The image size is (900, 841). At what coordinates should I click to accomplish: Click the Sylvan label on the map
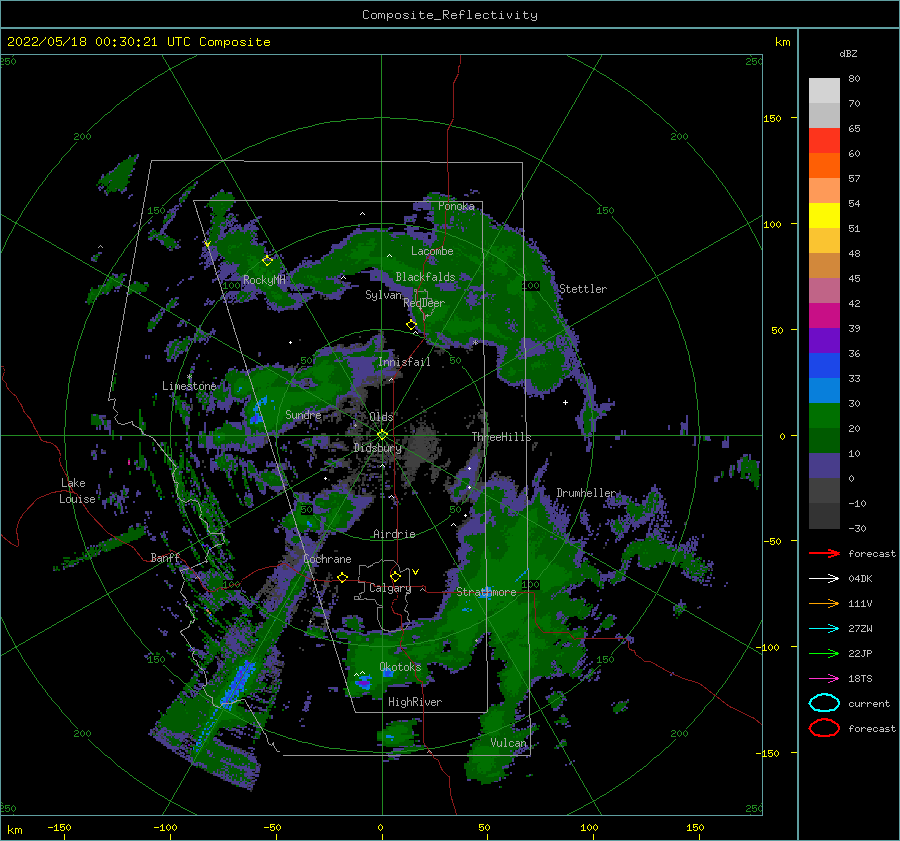[383, 295]
